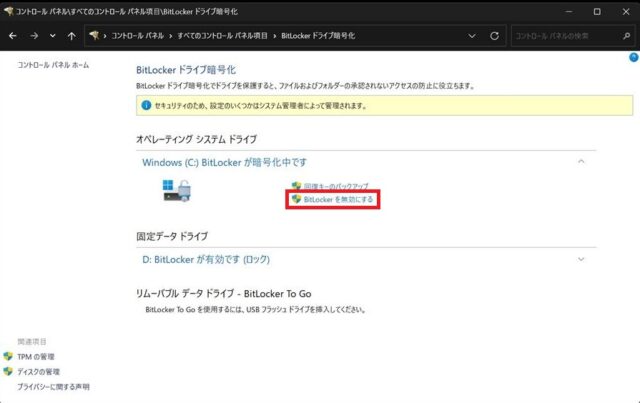Collapse the Windows (C:) drive section
This screenshot has height=403, width=640.
tap(581, 162)
